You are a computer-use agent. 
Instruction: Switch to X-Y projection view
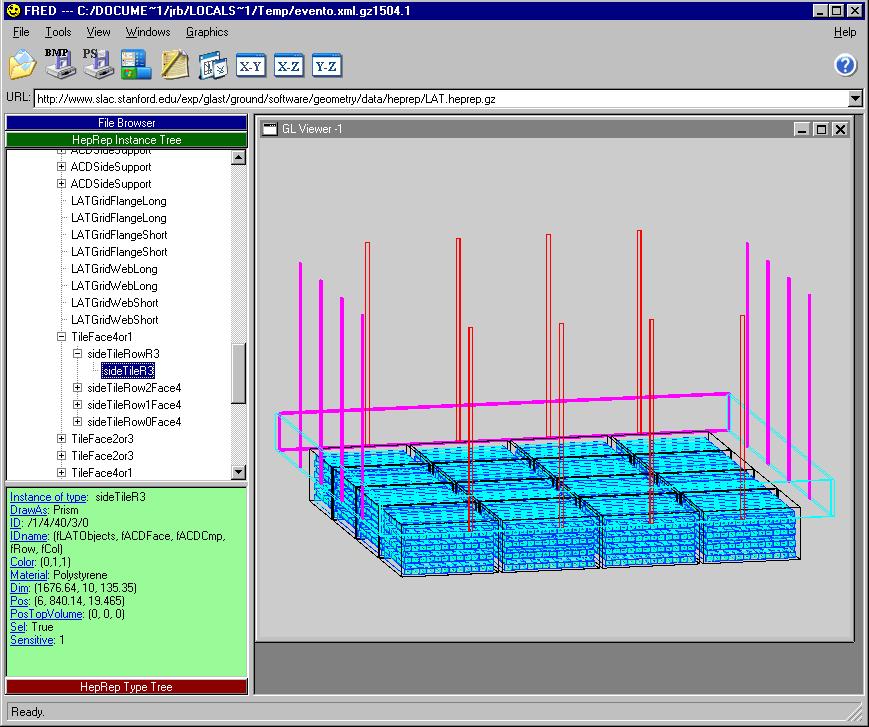point(251,66)
